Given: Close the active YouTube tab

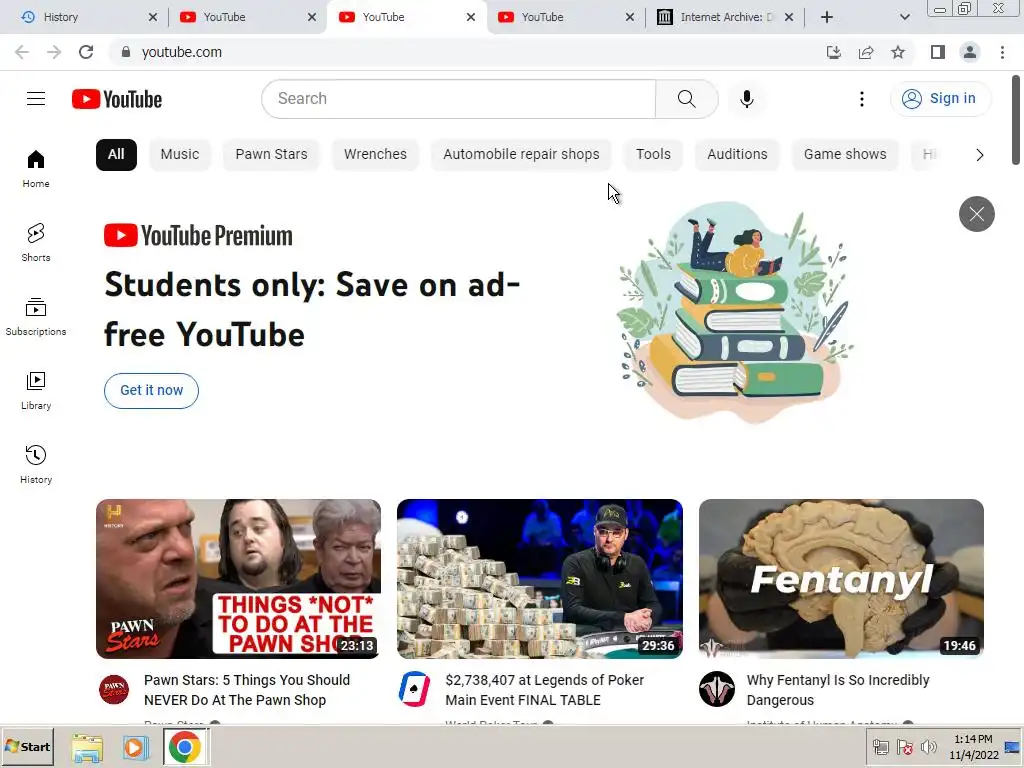Looking at the screenshot, I should coord(471,17).
